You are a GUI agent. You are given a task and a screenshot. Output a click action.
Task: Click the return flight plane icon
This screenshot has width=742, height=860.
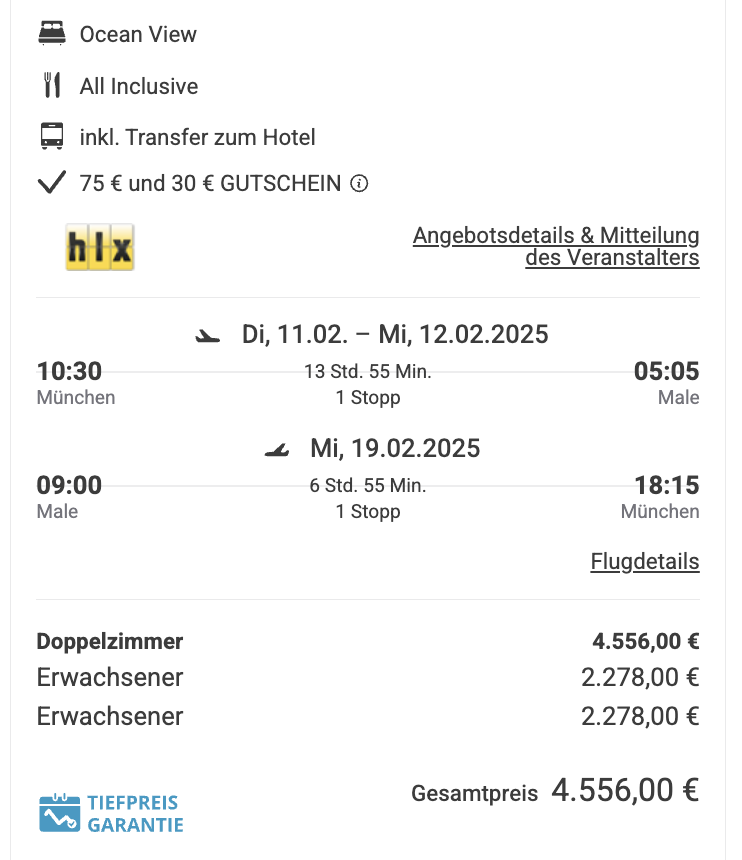[x=277, y=449]
